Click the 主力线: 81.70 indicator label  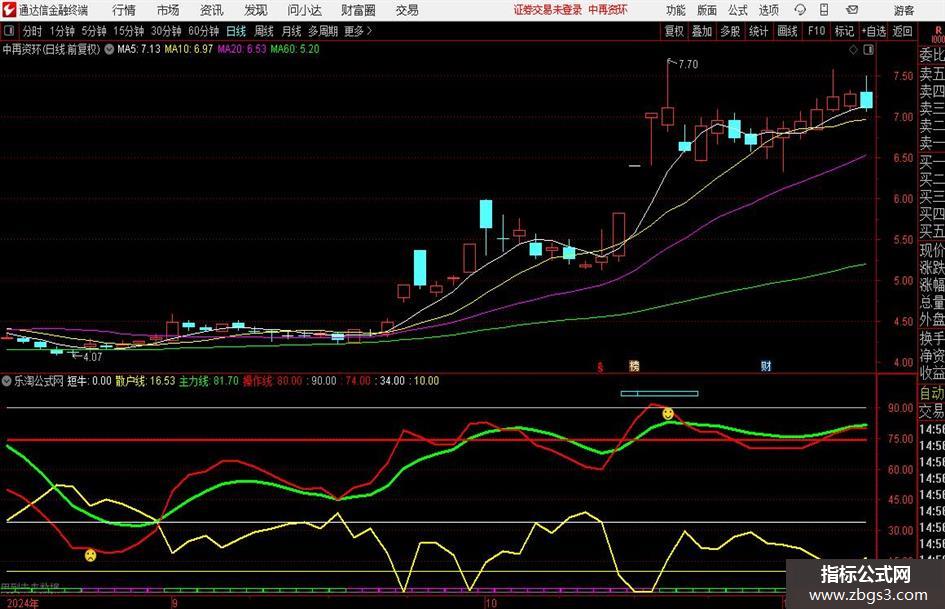click(x=209, y=381)
